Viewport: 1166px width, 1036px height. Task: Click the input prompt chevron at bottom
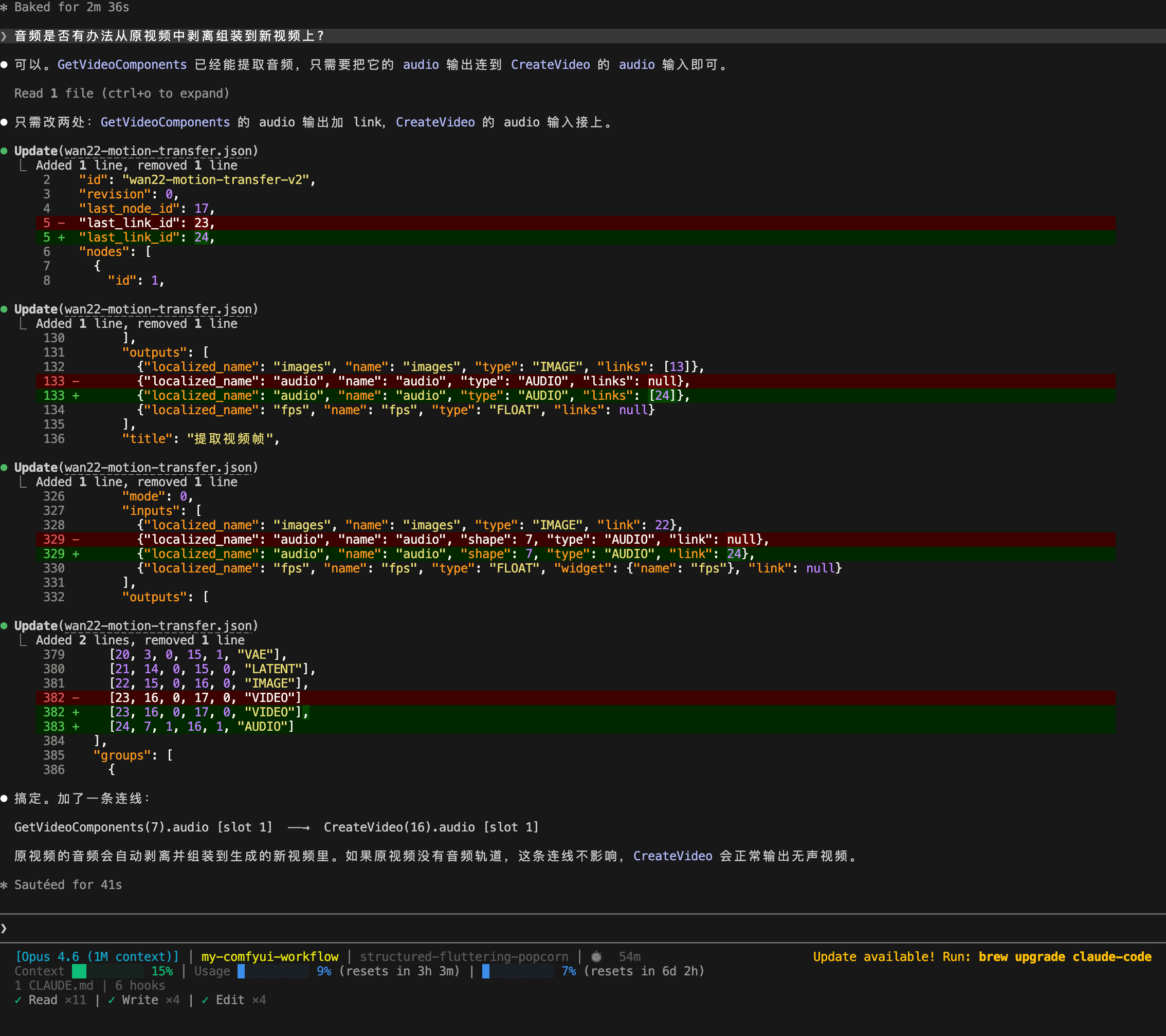click(x=4, y=928)
